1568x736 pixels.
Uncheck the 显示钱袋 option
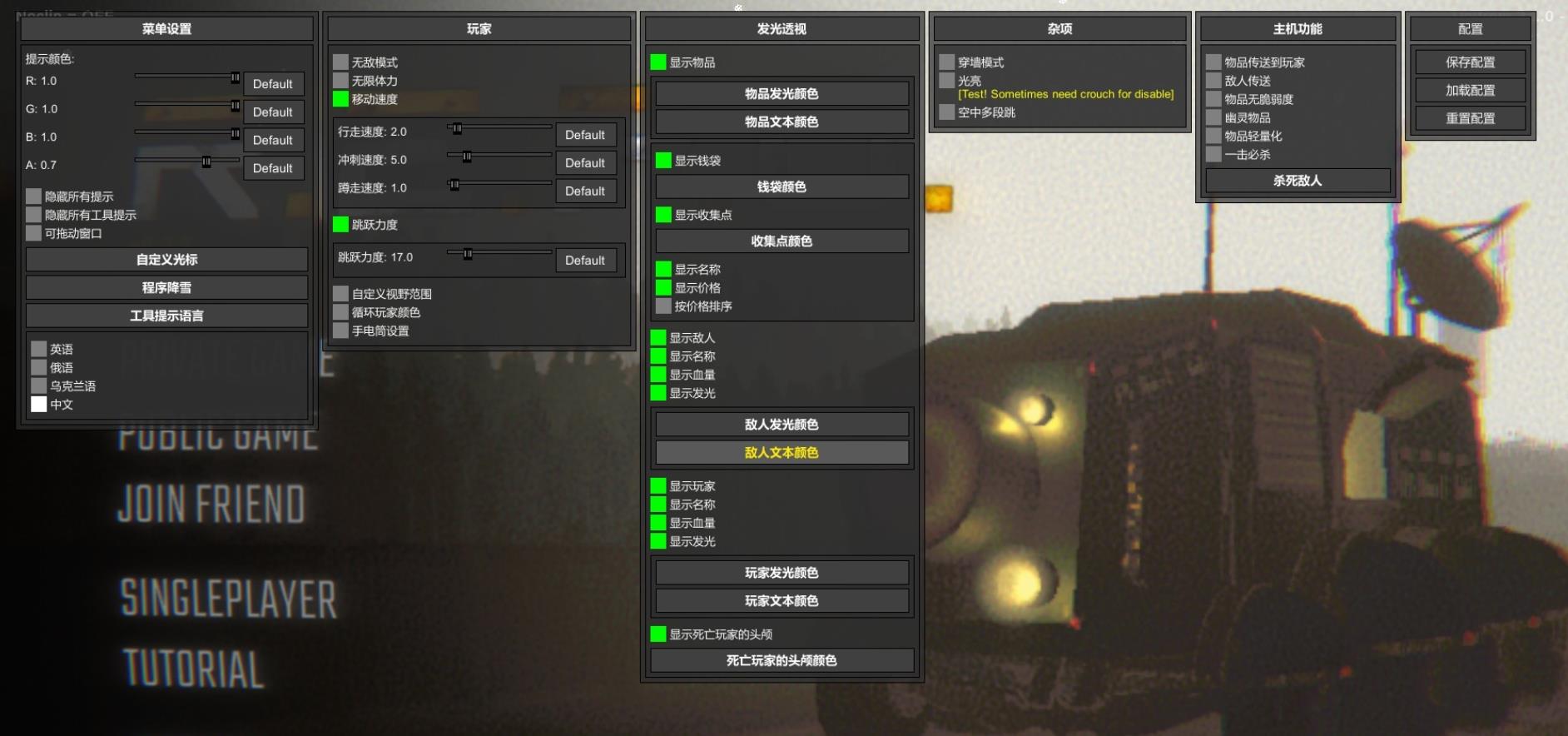tap(663, 161)
